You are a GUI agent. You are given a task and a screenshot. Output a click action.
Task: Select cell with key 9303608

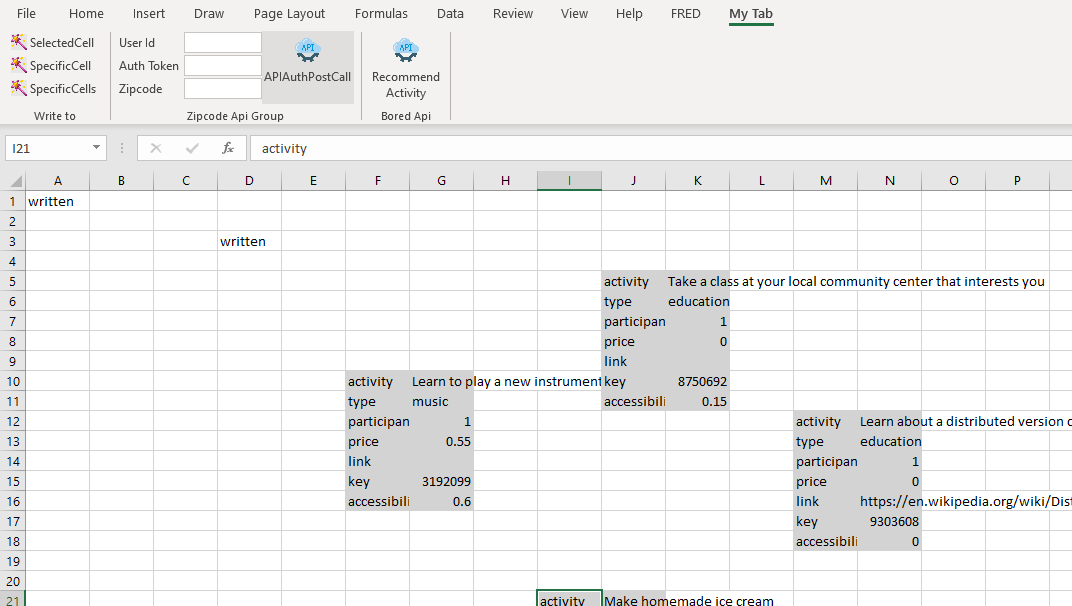point(889,521)
